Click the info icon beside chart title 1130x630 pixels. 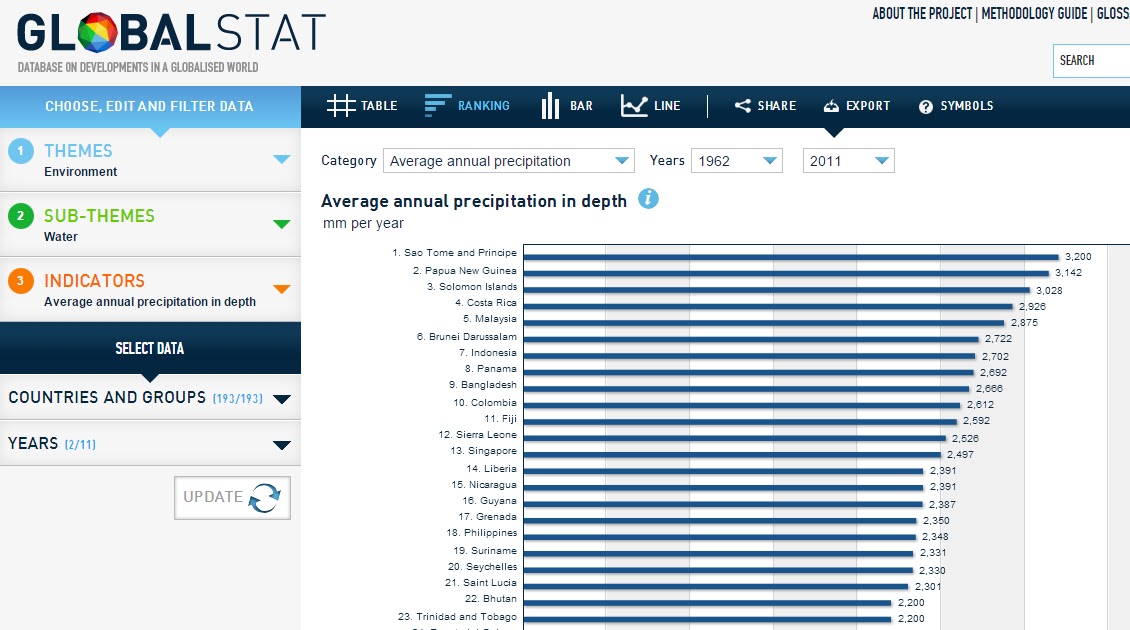[x=648, y=199]
